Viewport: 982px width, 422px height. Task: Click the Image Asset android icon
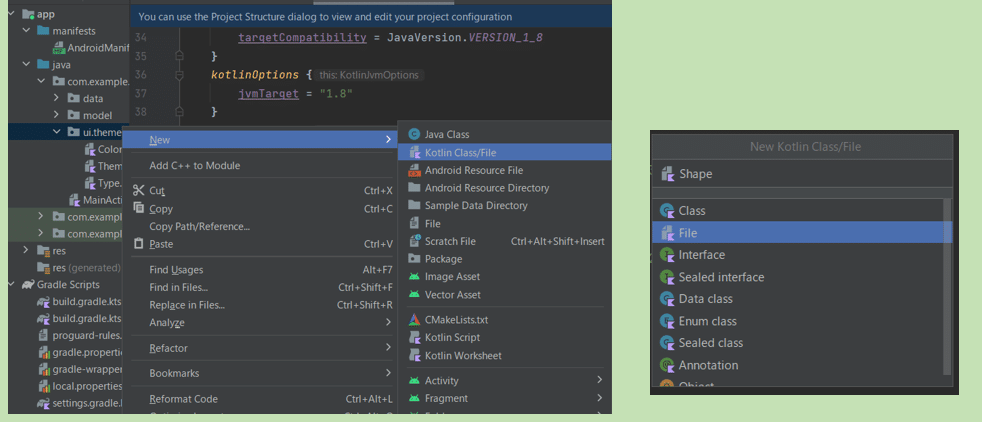pos(415,277)
